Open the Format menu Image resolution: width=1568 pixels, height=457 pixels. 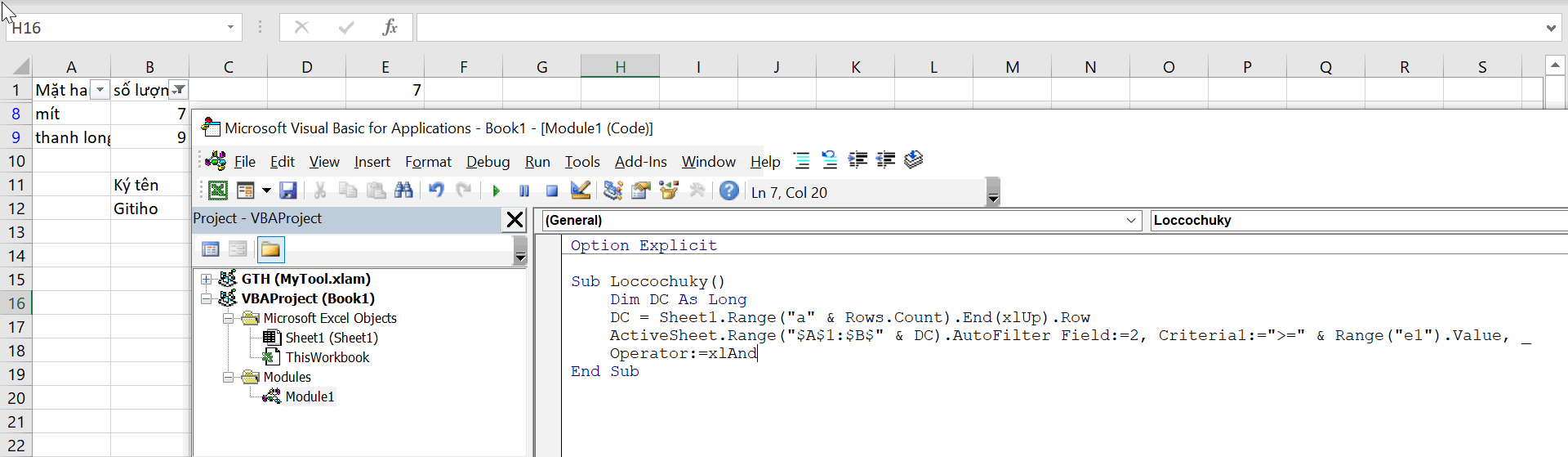pos(428,162)
